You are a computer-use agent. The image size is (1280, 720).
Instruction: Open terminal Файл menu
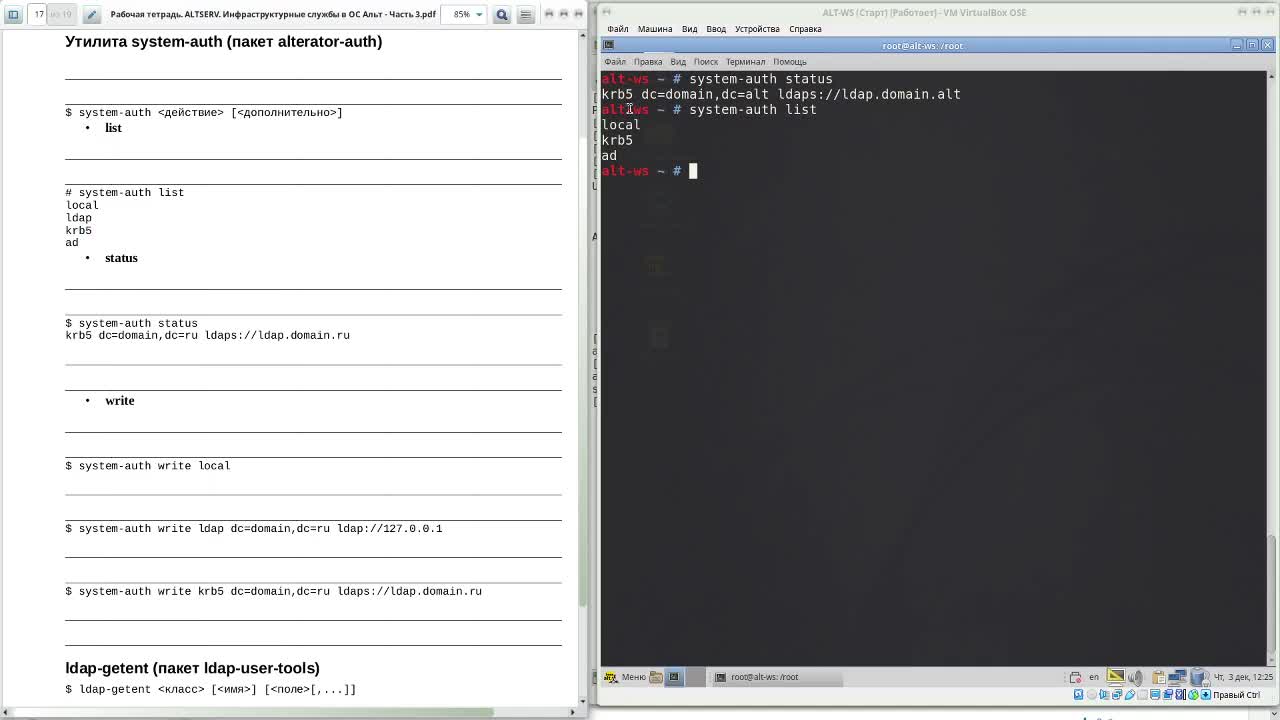pyautogui.click(x=614, y=62)
